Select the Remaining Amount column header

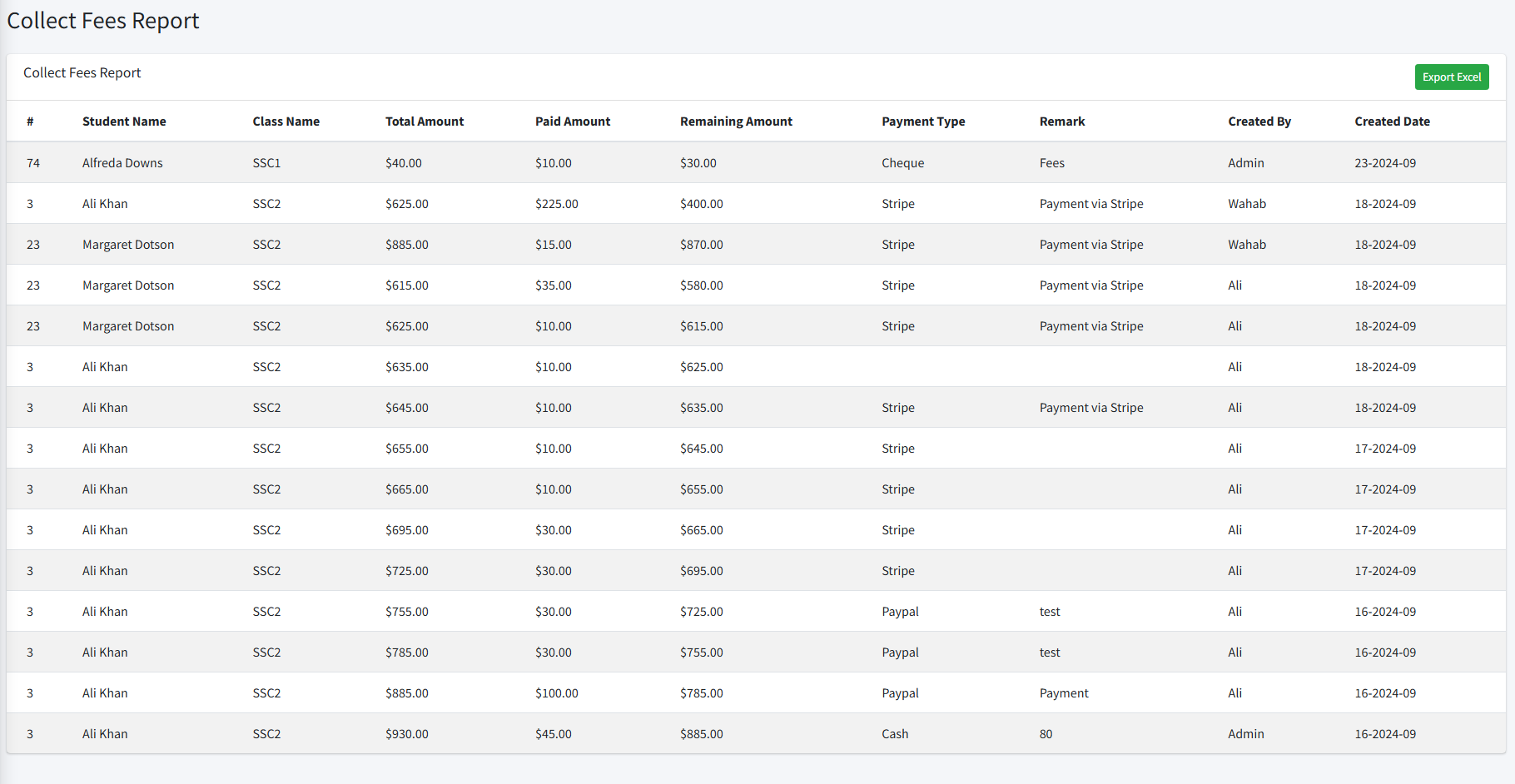736,122
